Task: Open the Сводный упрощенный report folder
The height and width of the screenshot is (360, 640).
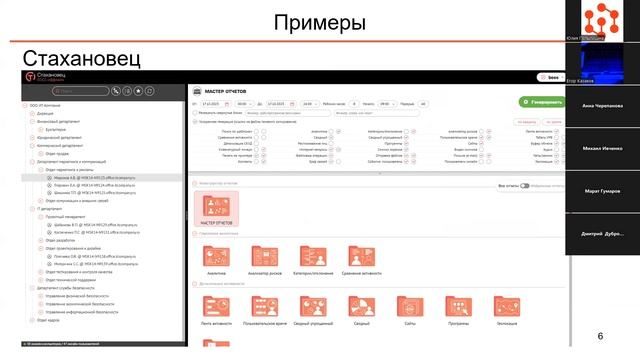Action: (x=313, y=310)
